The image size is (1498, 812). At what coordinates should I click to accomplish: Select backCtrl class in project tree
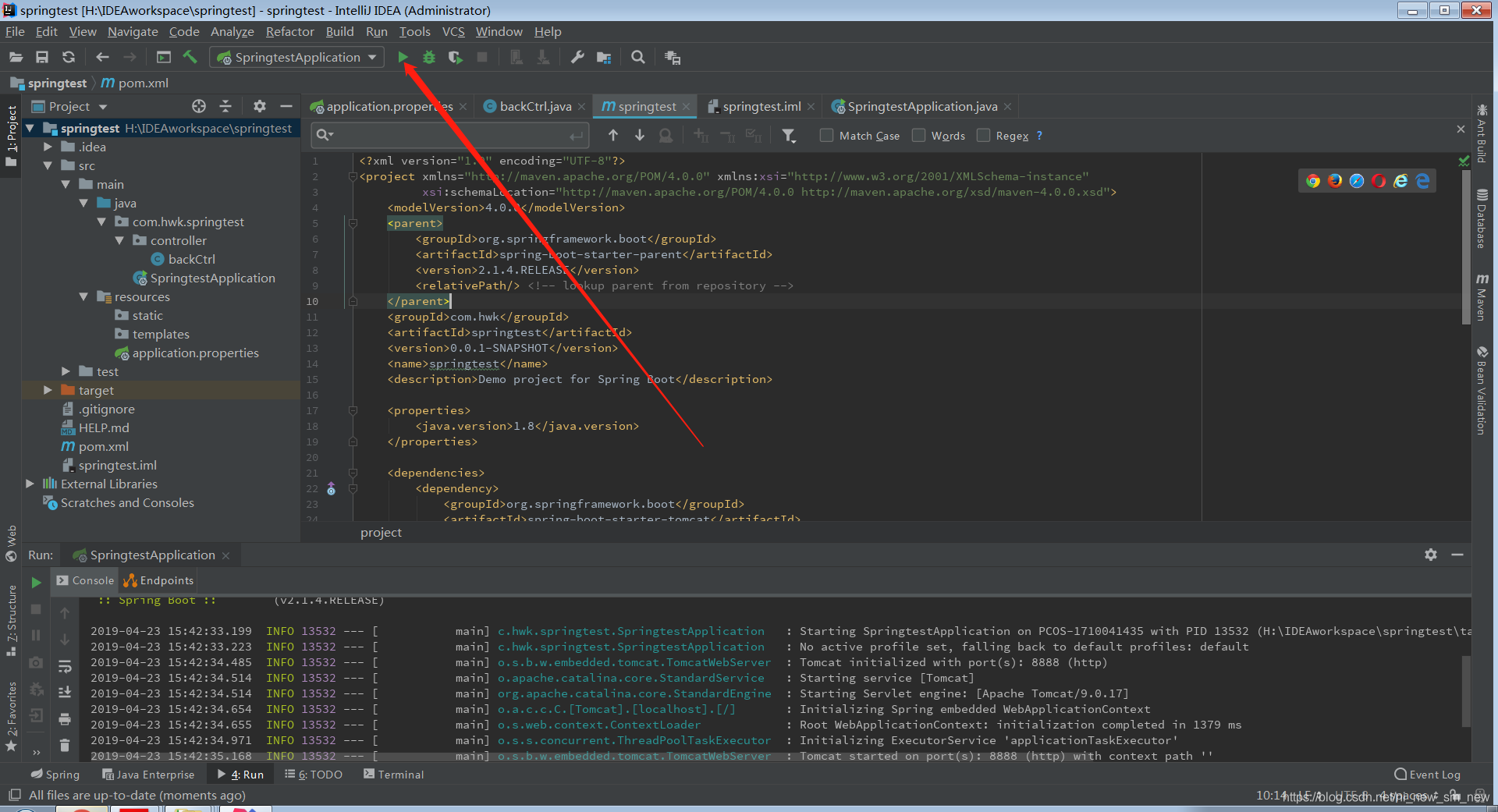183,259
